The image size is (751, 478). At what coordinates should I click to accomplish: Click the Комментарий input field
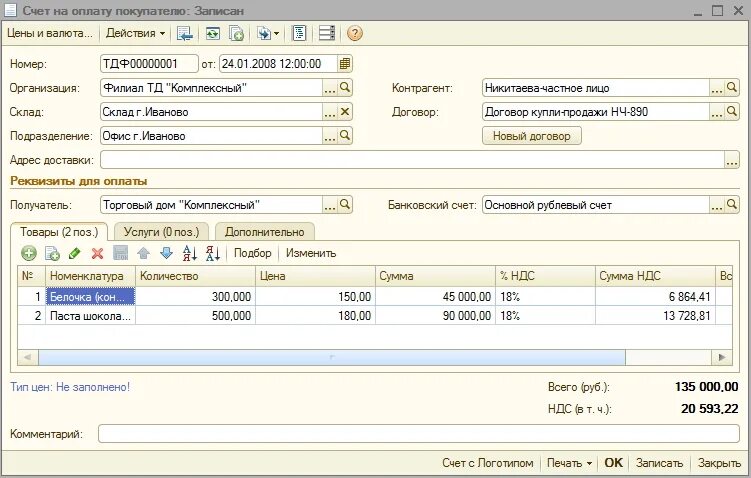tap(419, 434)
